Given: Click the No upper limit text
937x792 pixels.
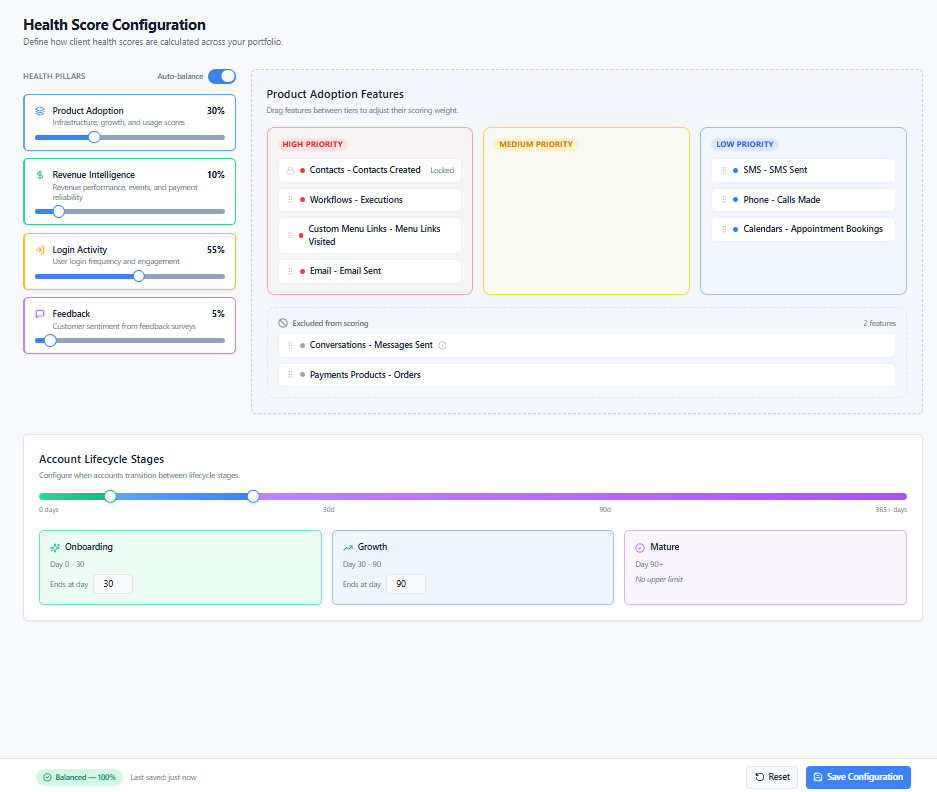Looking at the screenshot, I should point(659,580).
